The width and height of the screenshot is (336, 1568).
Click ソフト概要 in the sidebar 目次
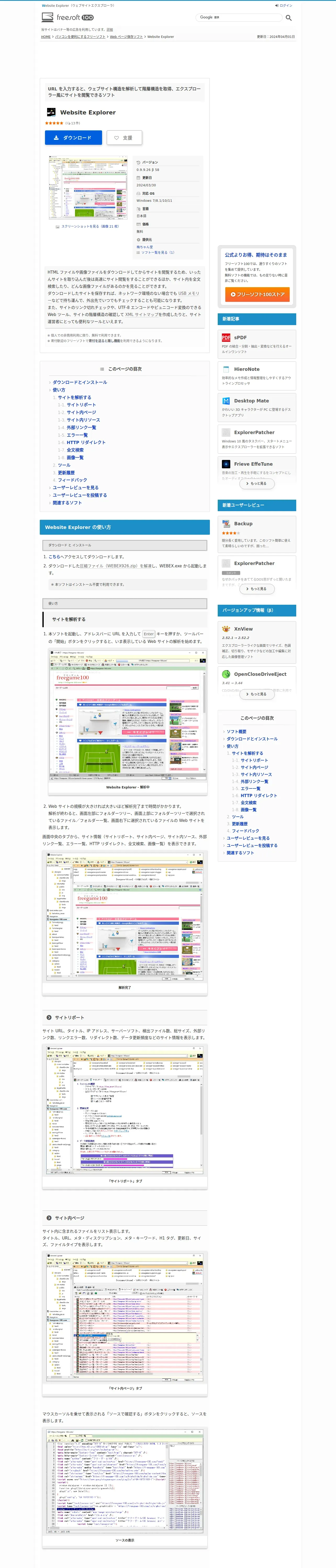237,732
